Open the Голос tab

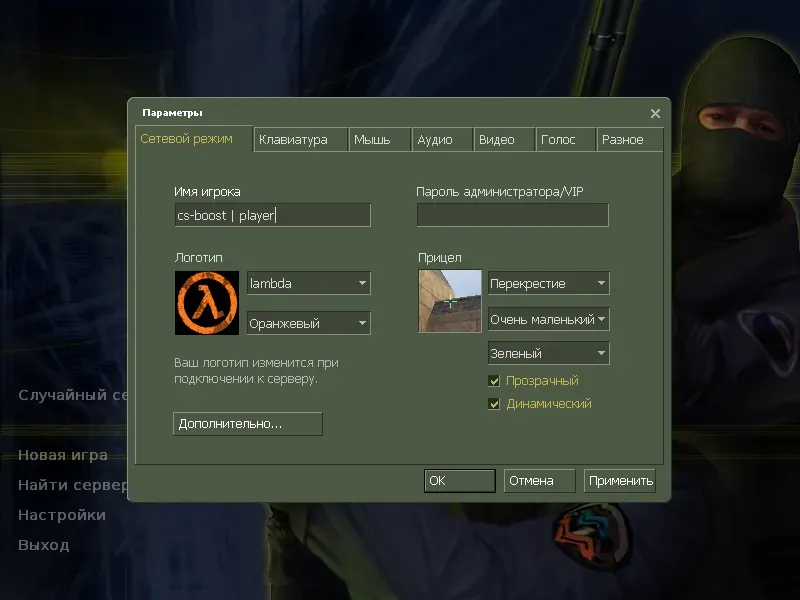pos(565,139)
